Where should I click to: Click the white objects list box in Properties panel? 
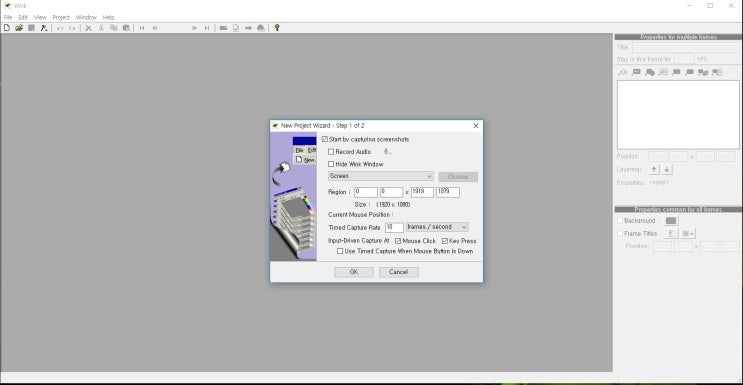(678, 115)
